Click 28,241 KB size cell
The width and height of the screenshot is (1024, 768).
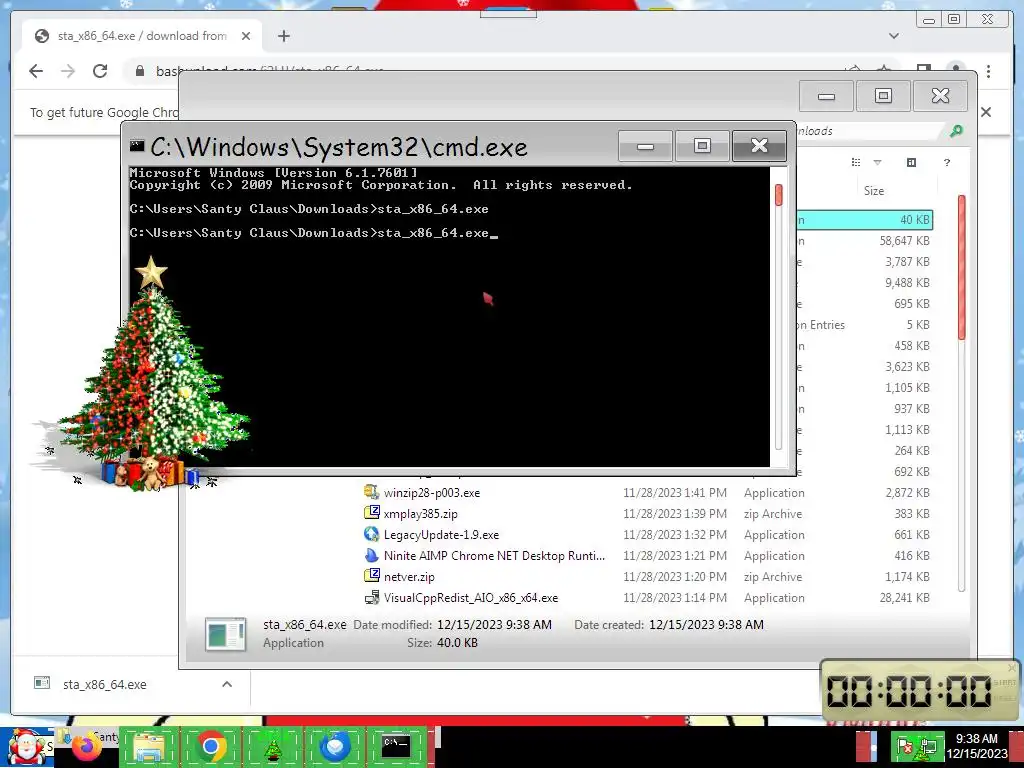coord(904,598)
